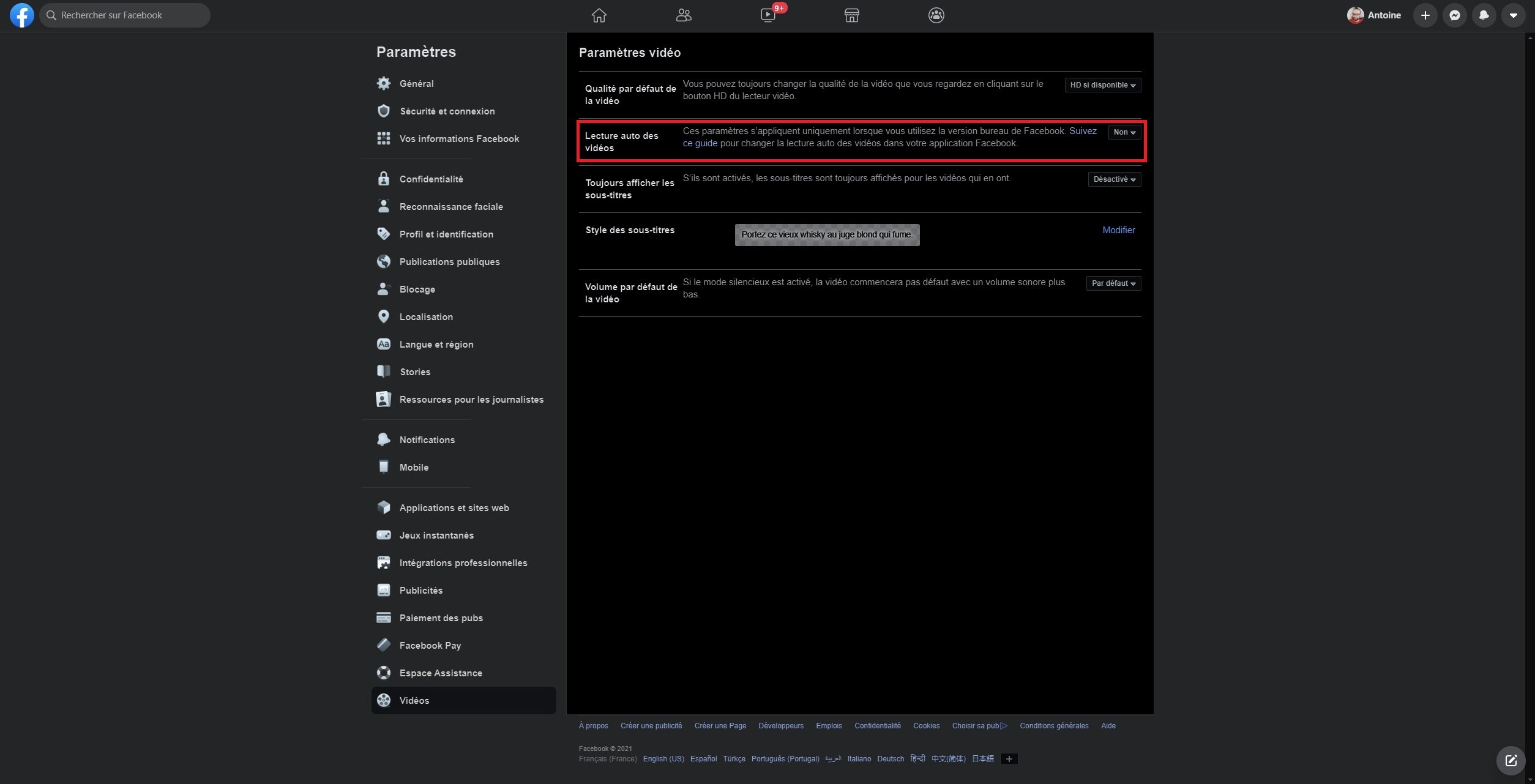Open the notifications bell icon
Viewport: 1535px width, 784px height.
tap(1484, 15)
